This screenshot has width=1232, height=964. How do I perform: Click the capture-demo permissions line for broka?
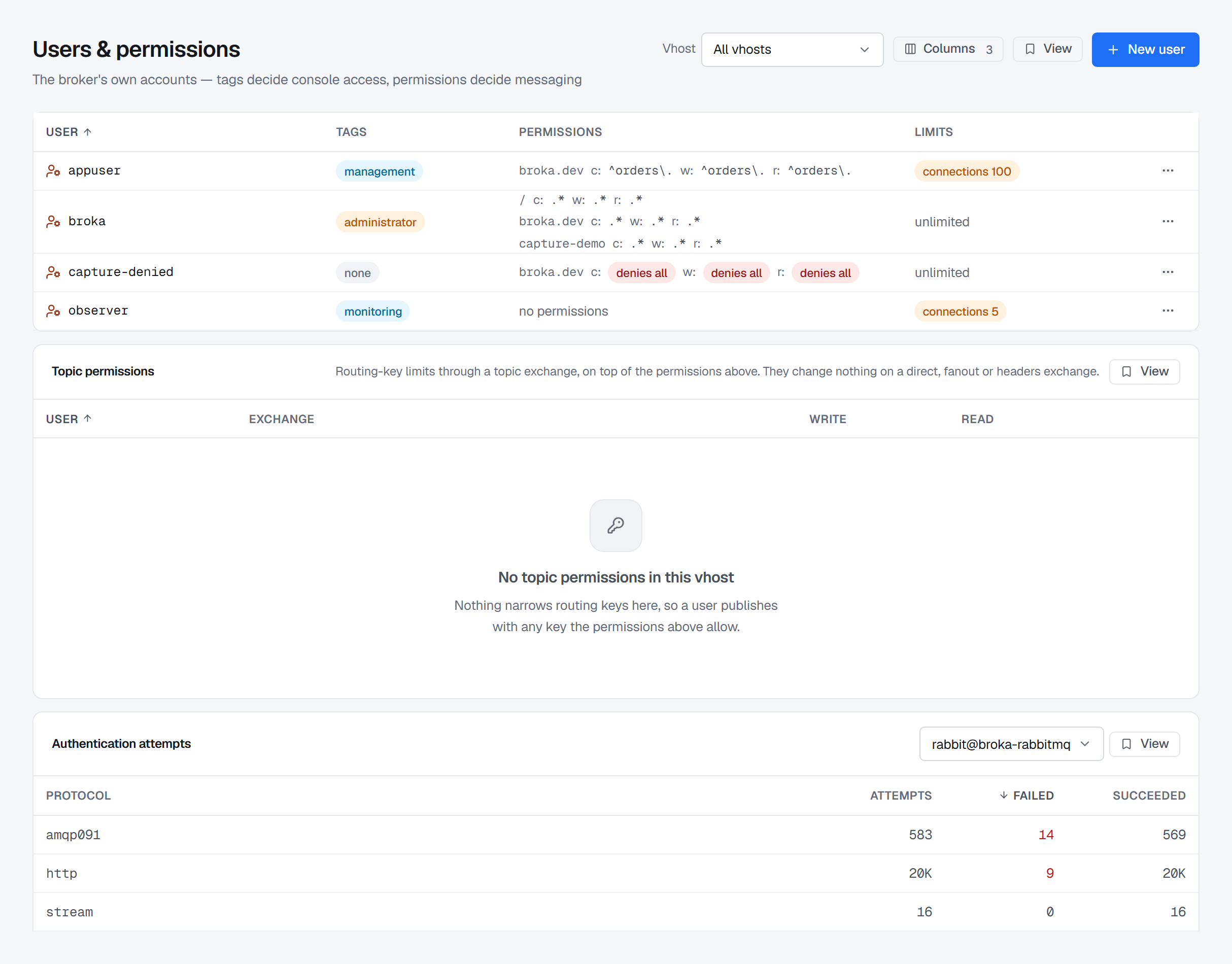click(x=620, y=243)
